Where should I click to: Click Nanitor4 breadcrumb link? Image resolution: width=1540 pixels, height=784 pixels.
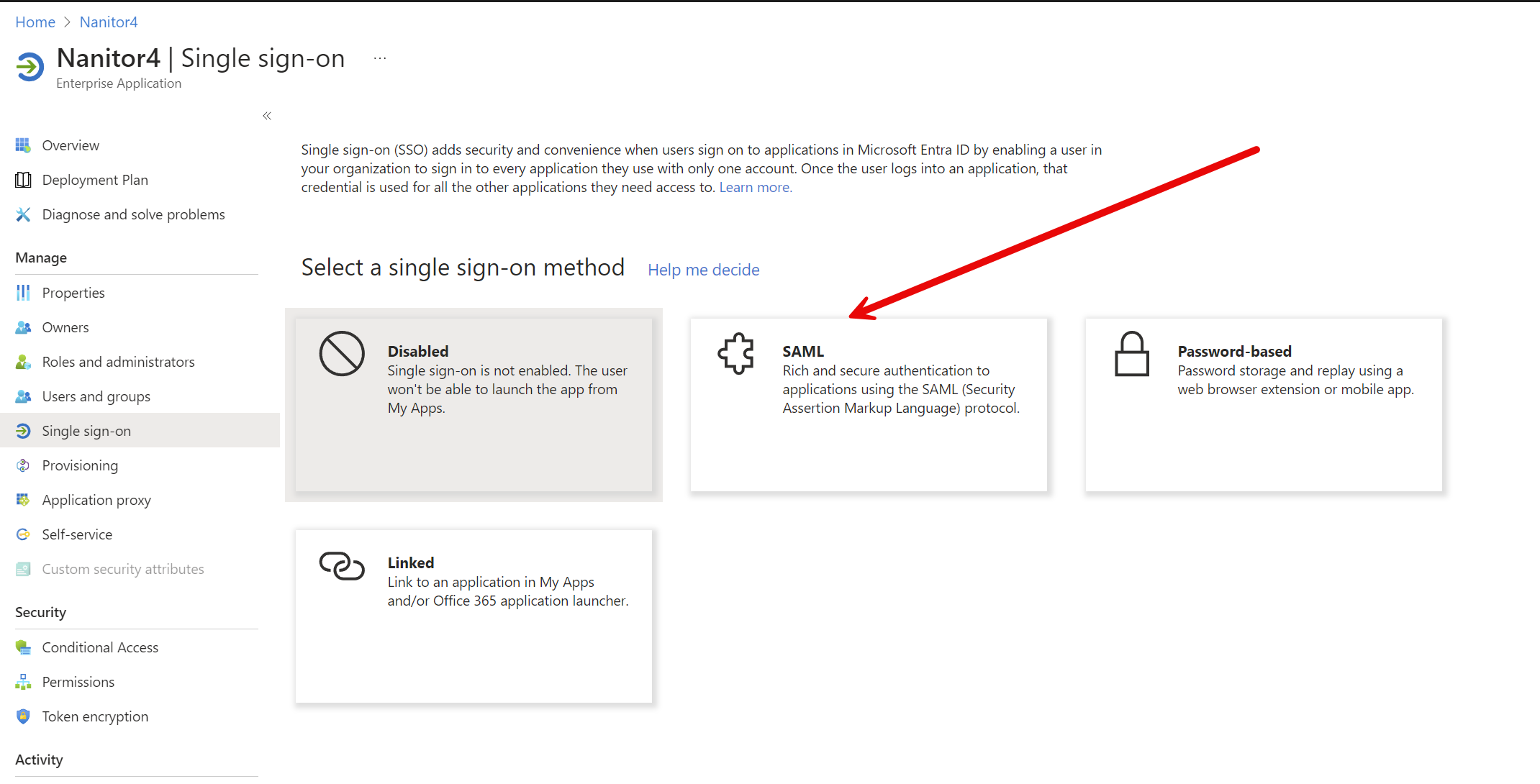click(109, 22)
